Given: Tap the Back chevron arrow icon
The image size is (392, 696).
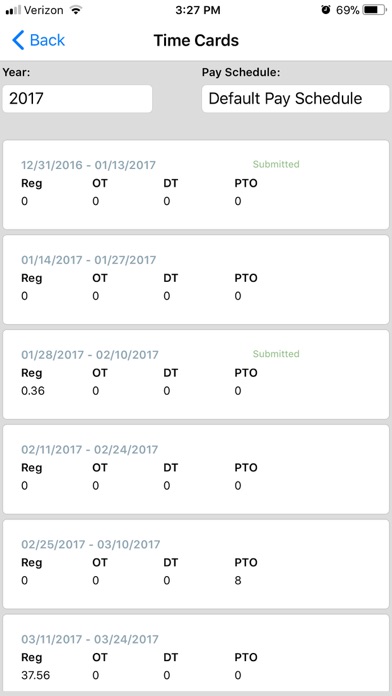Looking at the screenshot, I should [x=18, y=40].
